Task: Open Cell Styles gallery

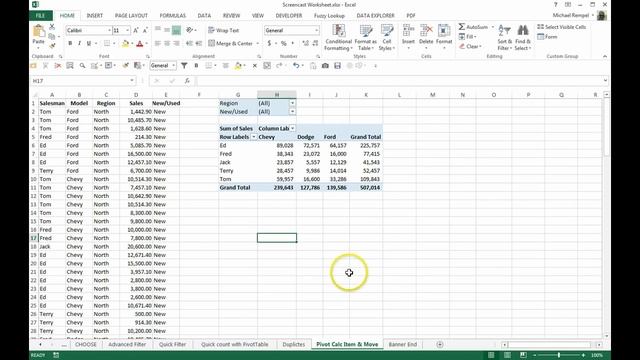Action: [x=387, y=38]
